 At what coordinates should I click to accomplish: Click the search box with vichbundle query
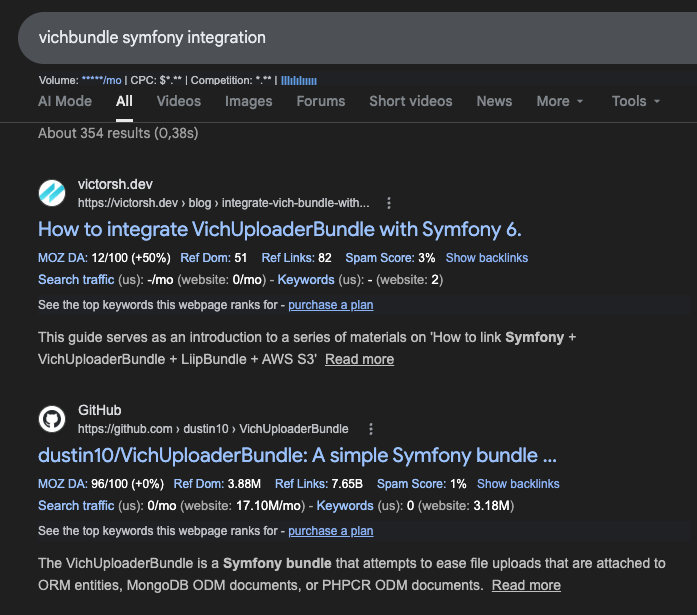(357, 38)
